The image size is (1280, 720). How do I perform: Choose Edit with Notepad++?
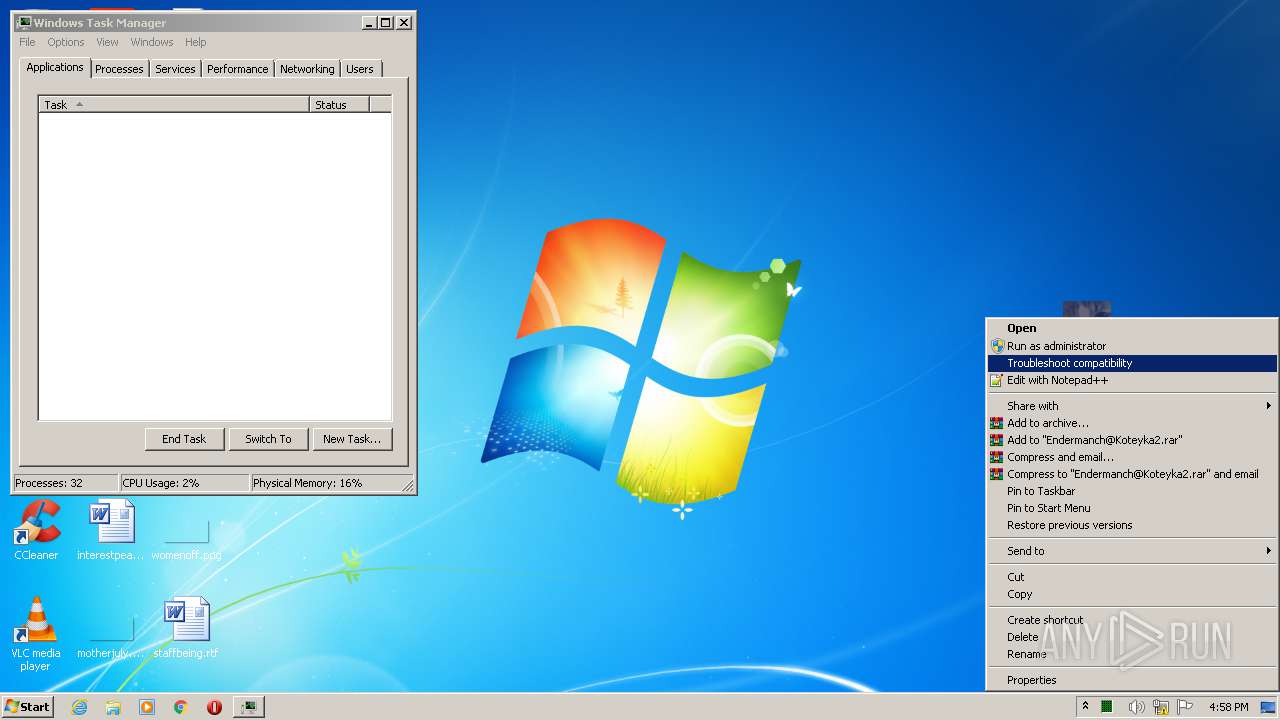(1132, 380)
